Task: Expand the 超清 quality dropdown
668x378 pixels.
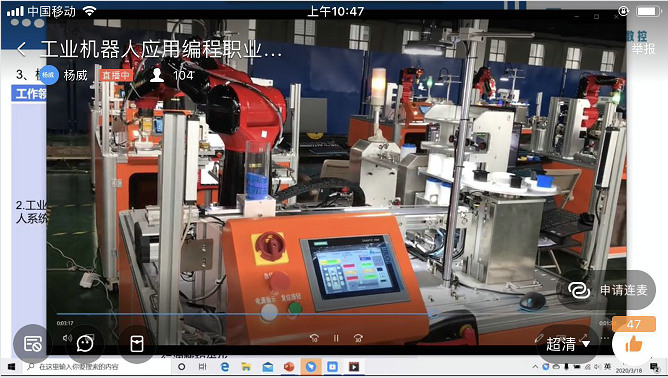Action: [568, 344]
